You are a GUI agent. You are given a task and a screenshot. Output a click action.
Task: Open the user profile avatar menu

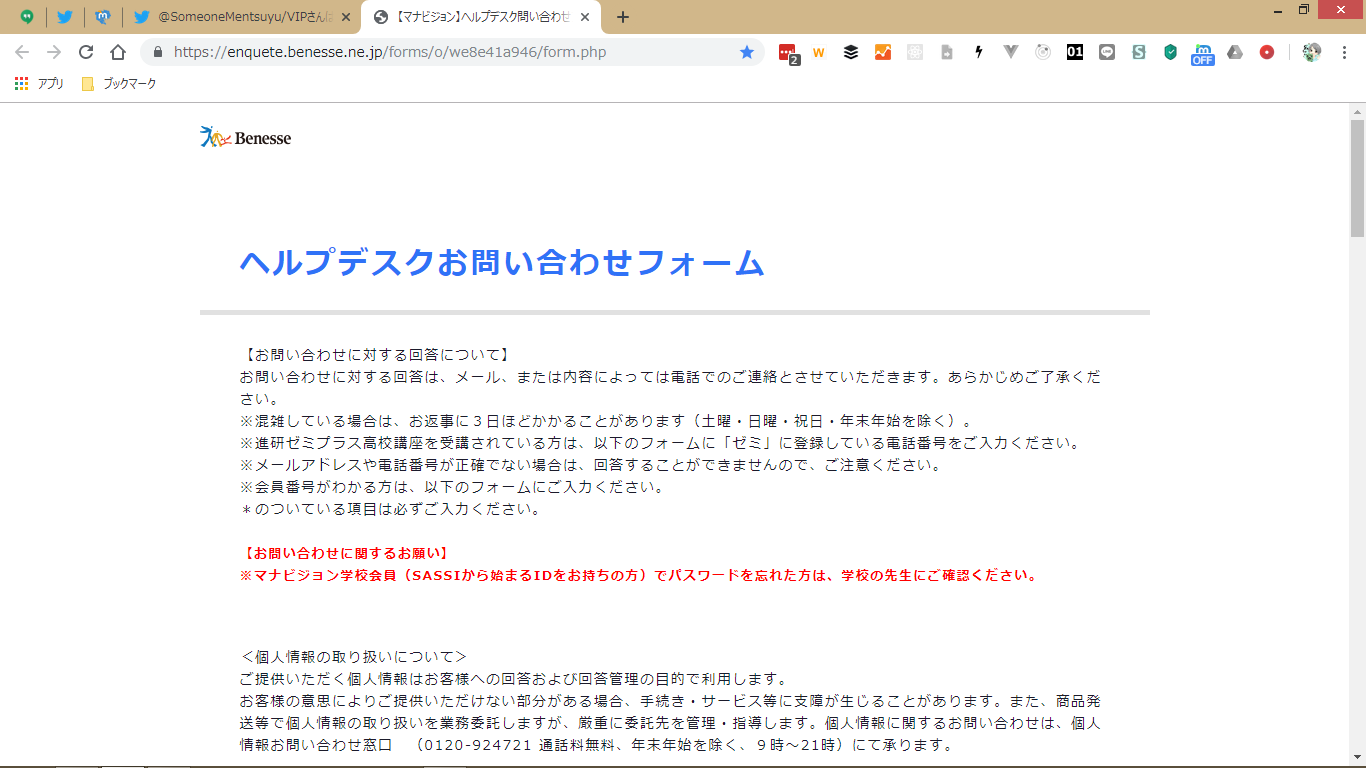pyautogui.click(x=1312, y=52)
